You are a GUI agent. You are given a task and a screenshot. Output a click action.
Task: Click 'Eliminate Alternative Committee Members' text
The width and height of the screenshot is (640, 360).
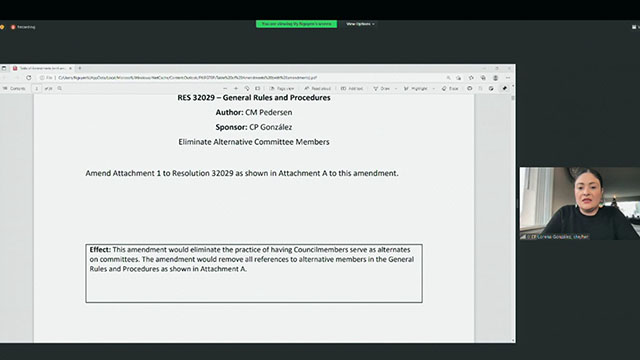[253, 142]
